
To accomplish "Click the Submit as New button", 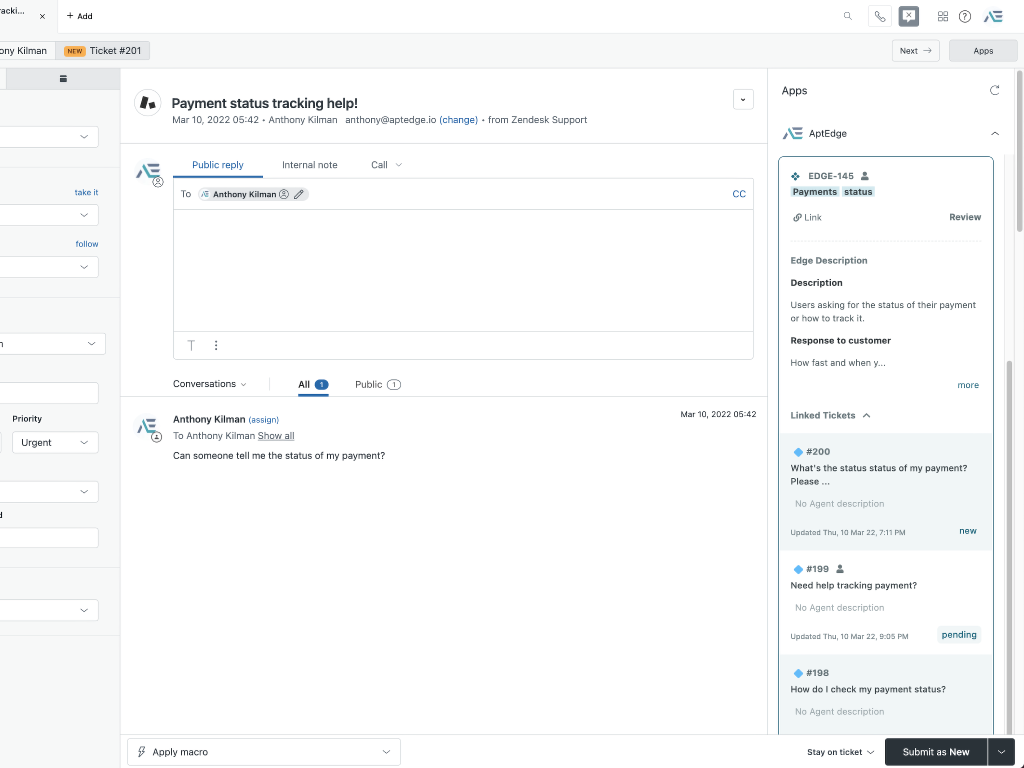I will tap(935, 752).
